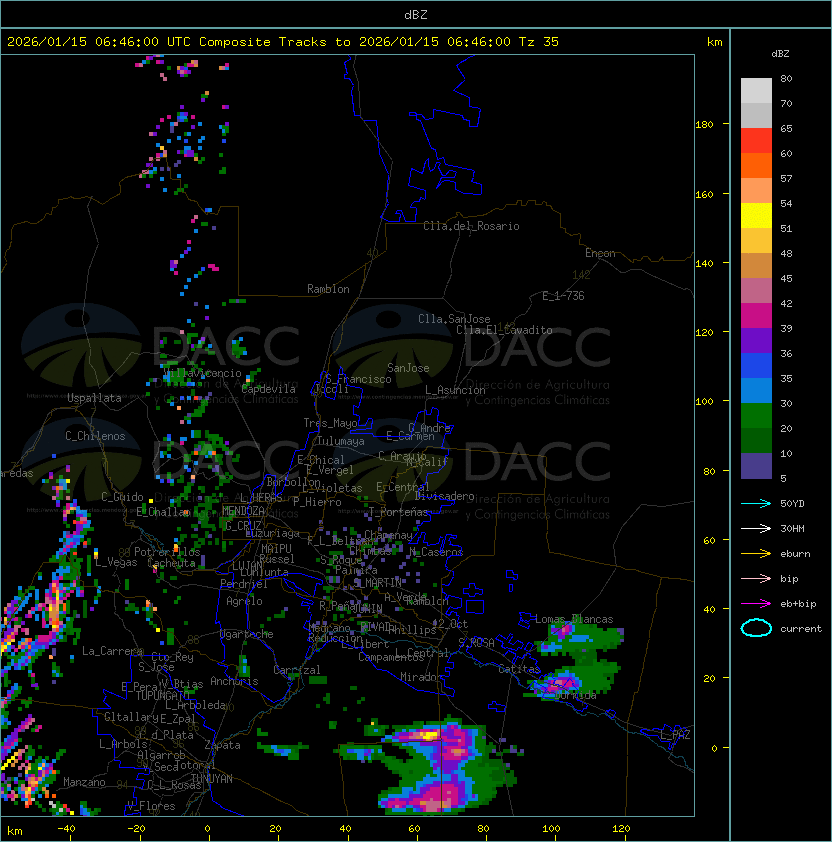Click the magenta eb+bip arrow in legend
This screenshot has width=832, height=842.
point(756,604)
